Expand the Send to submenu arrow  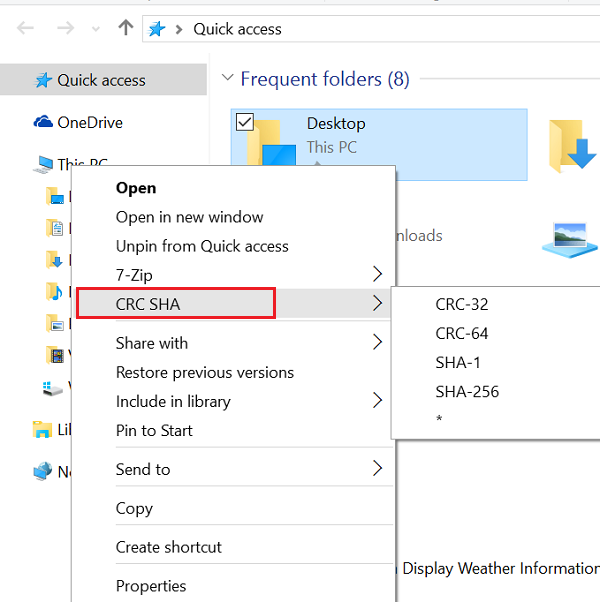(x=377, y=468)
